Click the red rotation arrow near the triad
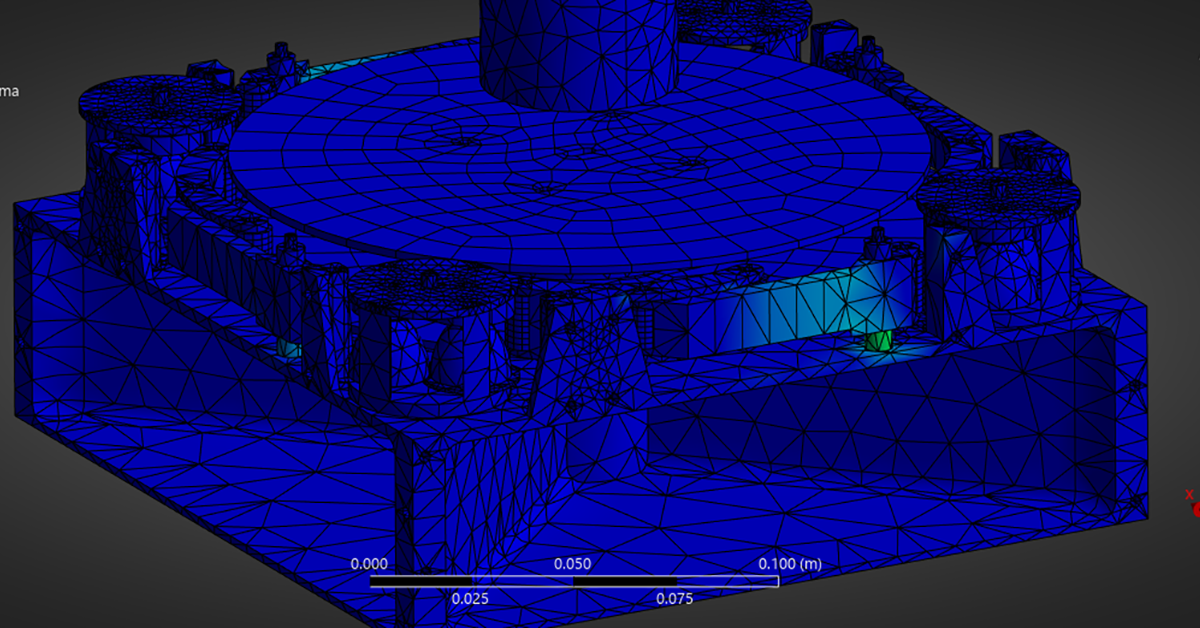The height and width of the screenshot is (628, 1200). (1196, 512)
